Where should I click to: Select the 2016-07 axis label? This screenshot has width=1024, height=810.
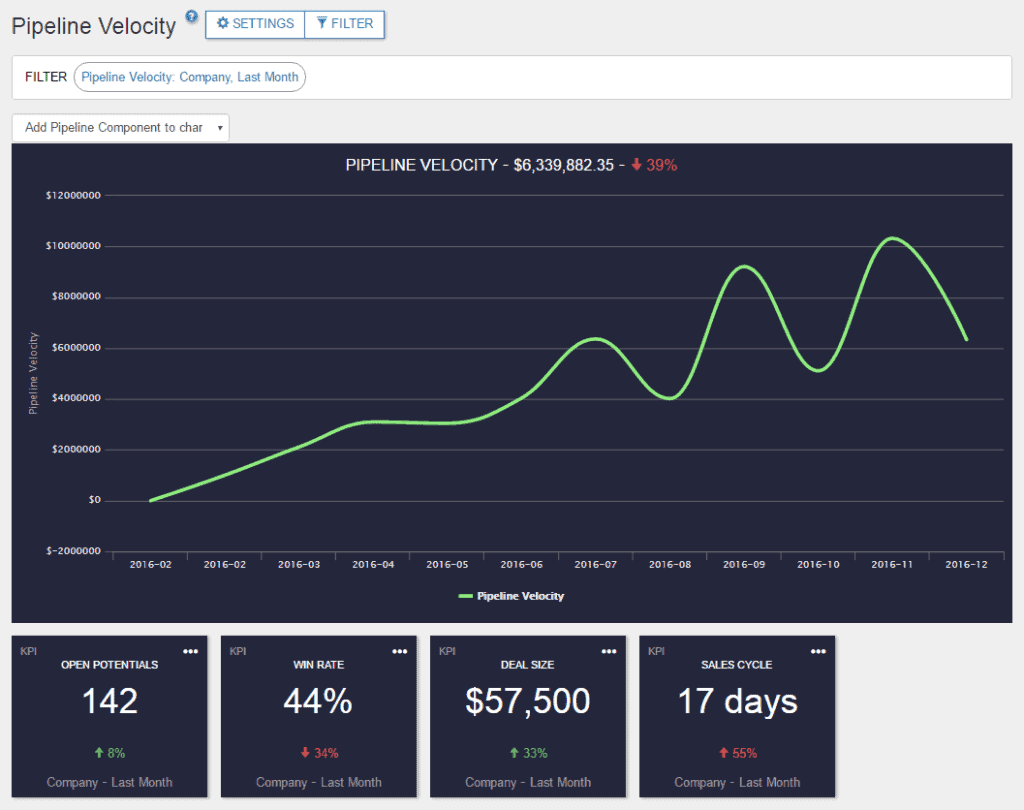[x=595, y=563]
